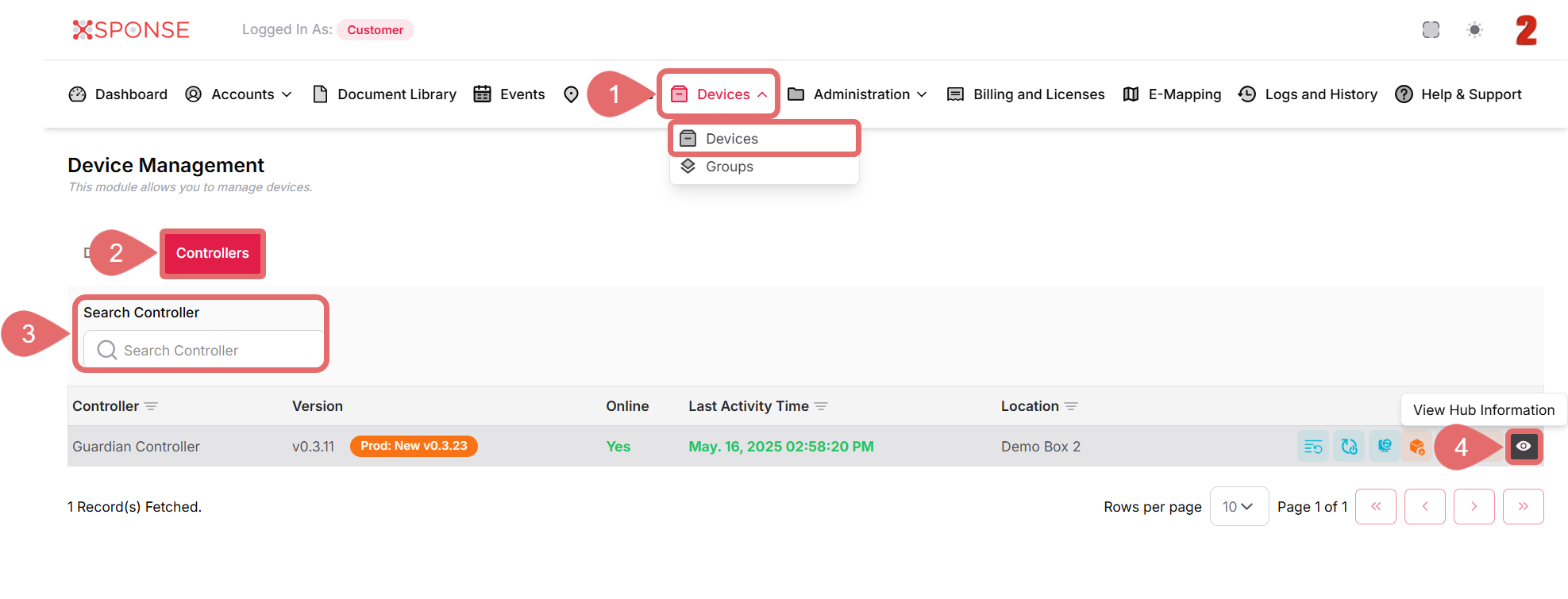The image size is (1568, 599).
Task: Click the Prod: New v0.3.23 update badge
Action: (x=414, y=446)
